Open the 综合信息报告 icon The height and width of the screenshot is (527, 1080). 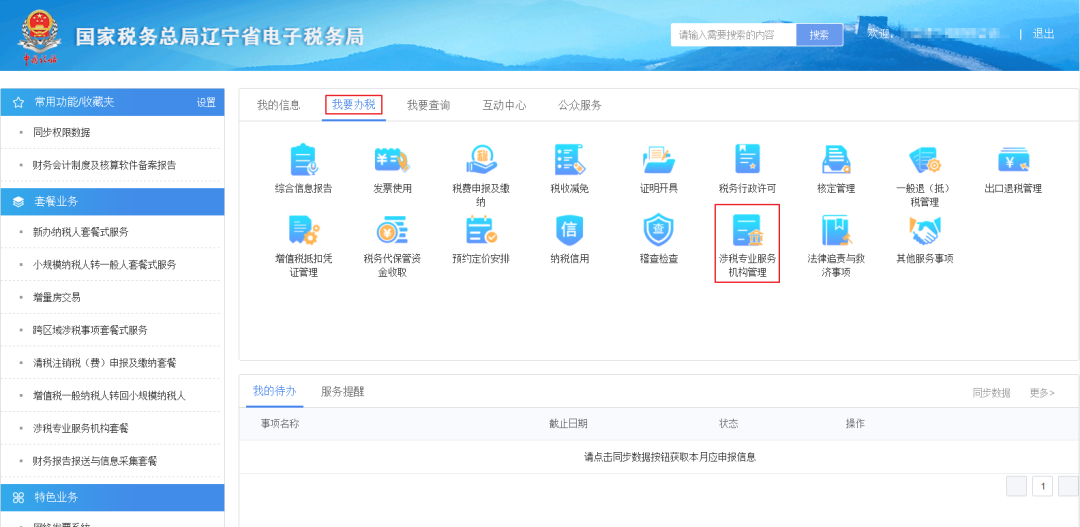303,160
